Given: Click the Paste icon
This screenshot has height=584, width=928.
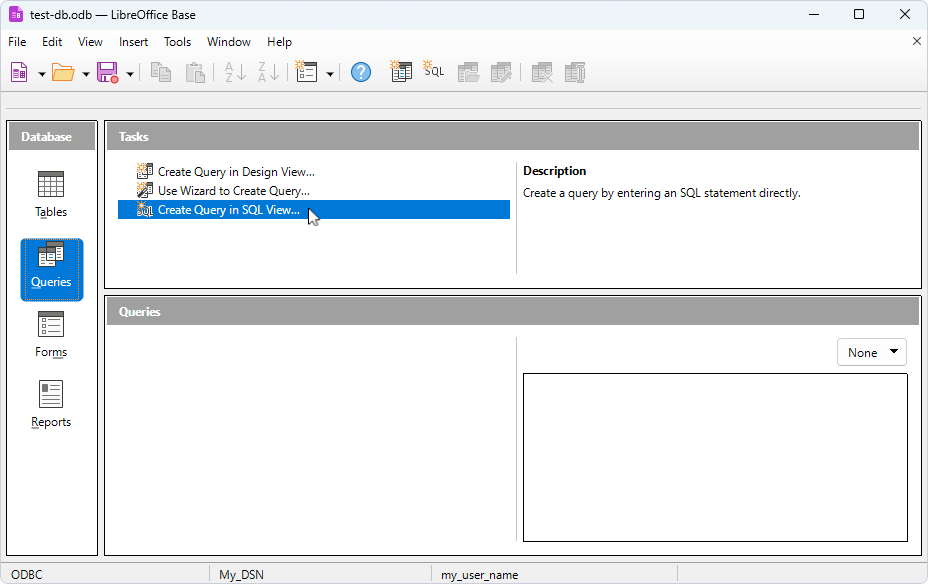Looking at the screenshot, I should [195, 73].
